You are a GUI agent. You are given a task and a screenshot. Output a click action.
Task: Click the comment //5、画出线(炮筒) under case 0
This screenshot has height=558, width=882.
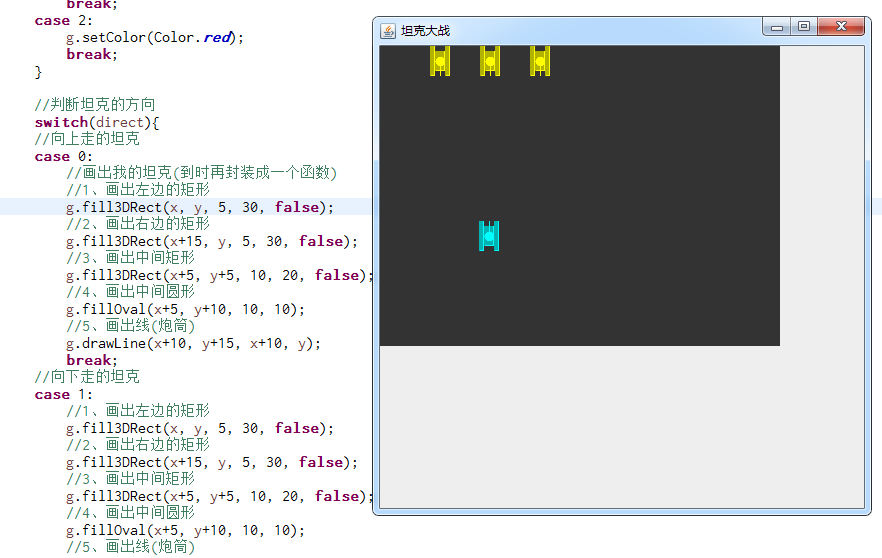click(x=130, y=326)
